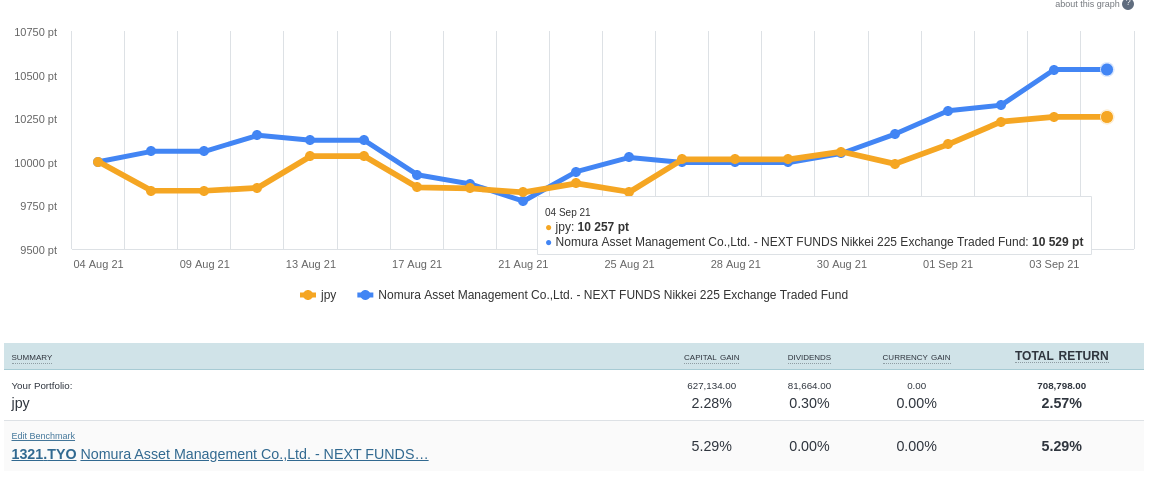Screen dimensions: 1157x490
Task: Click the Currency Gain column header
Action: (x=916, y=357)
